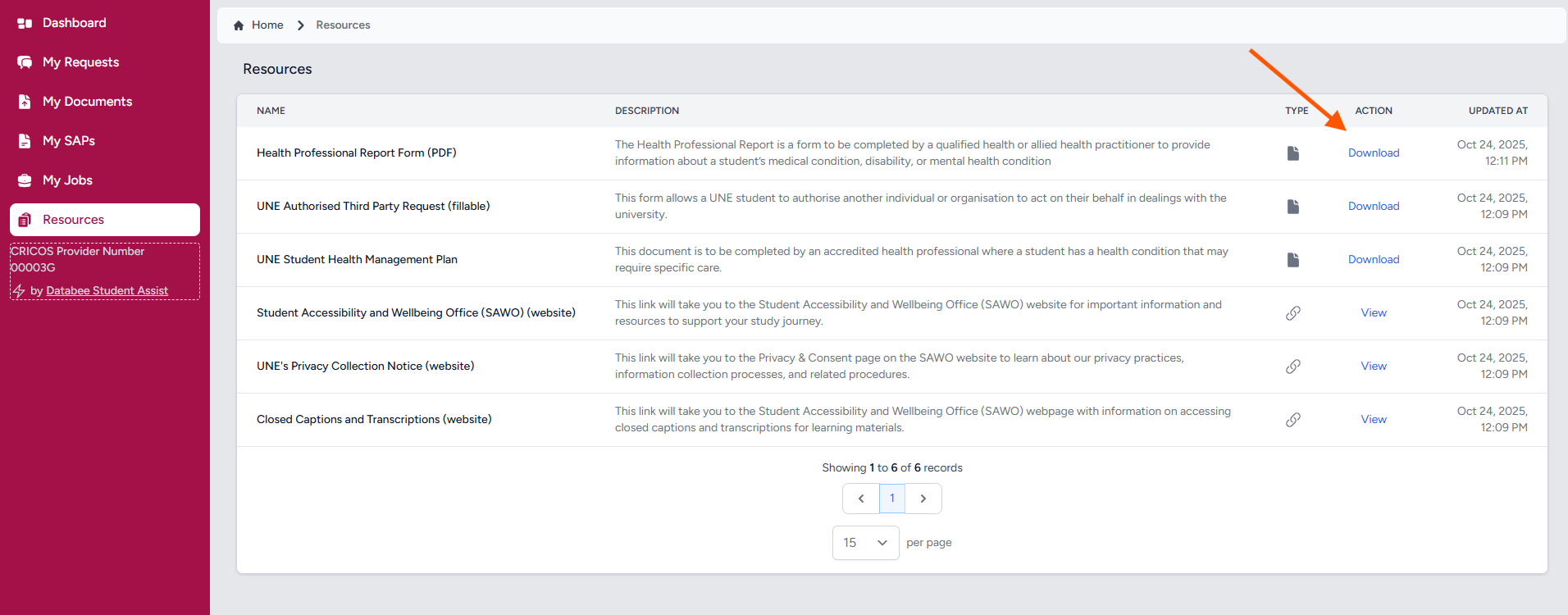Click the TYPE column header
This screenshot has height=615, width=1568.
coord(1297,111)
